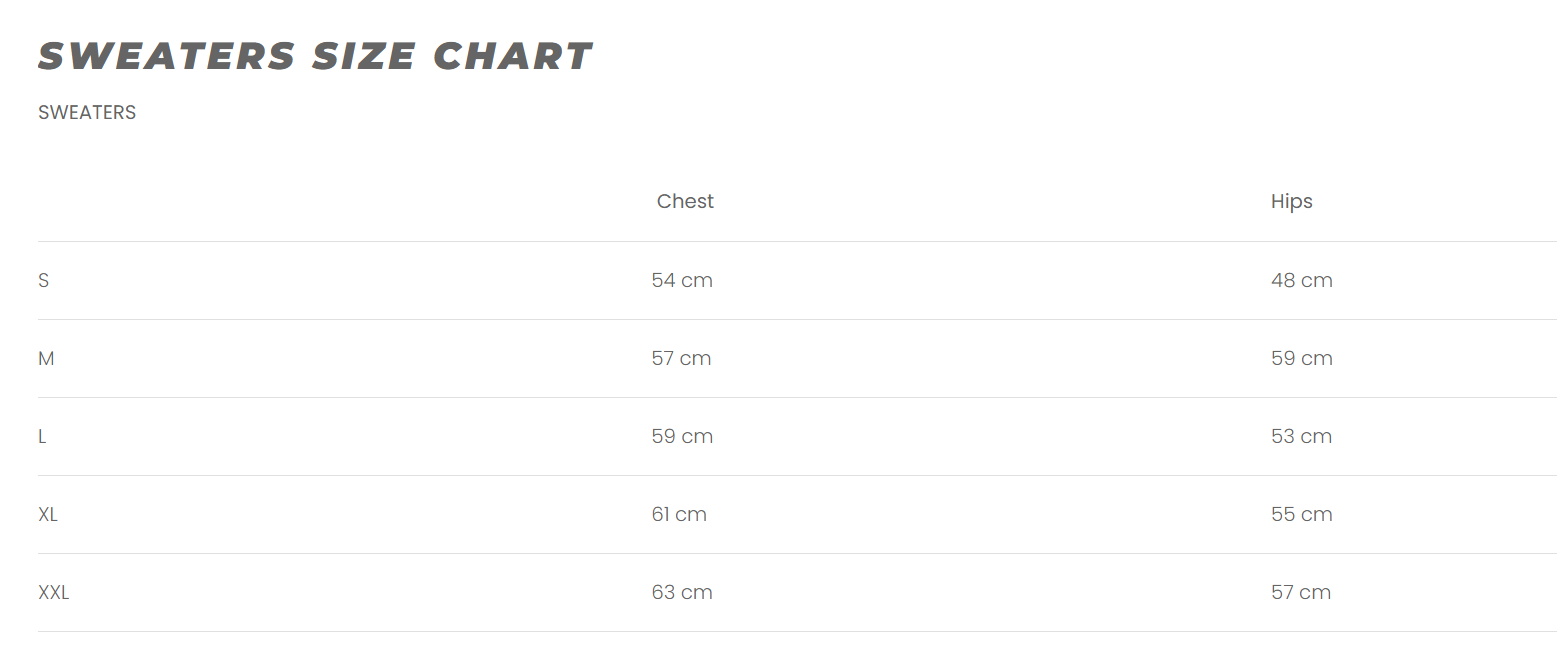Select the XL size row label
The image size is (1557, 658).
(x=48, y=515)
